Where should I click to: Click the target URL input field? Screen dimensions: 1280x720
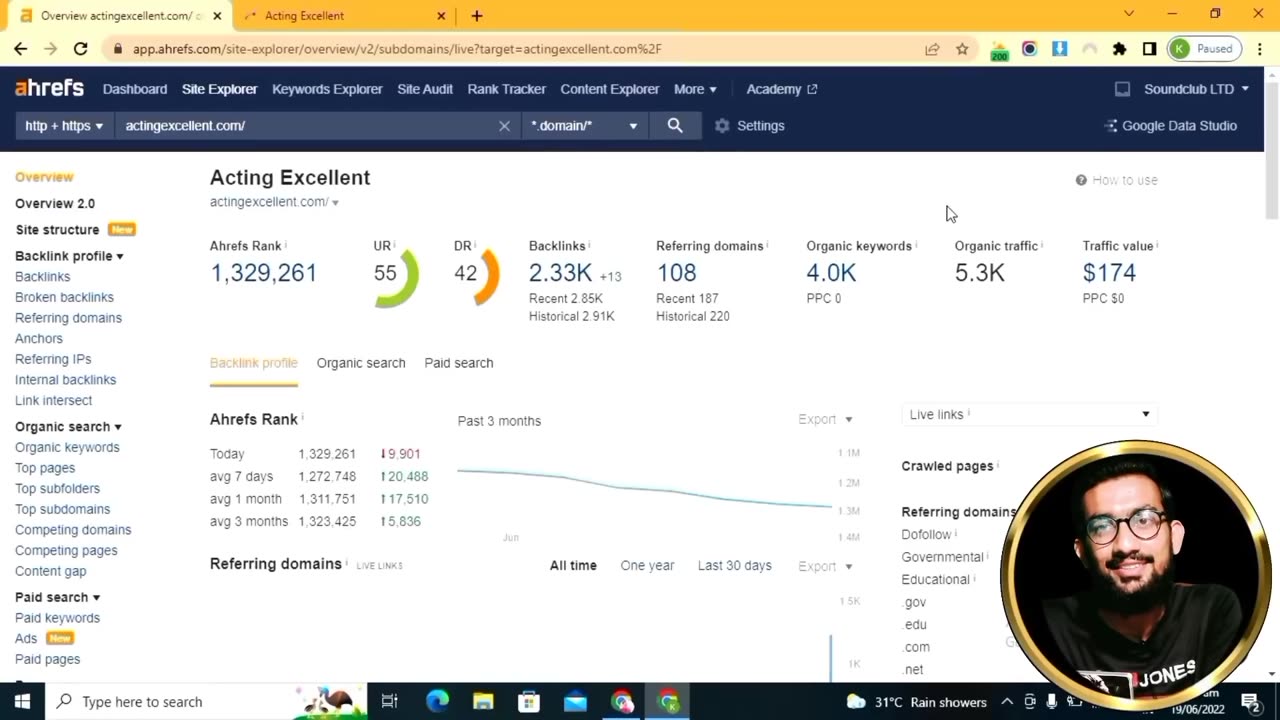pos(305,126)
